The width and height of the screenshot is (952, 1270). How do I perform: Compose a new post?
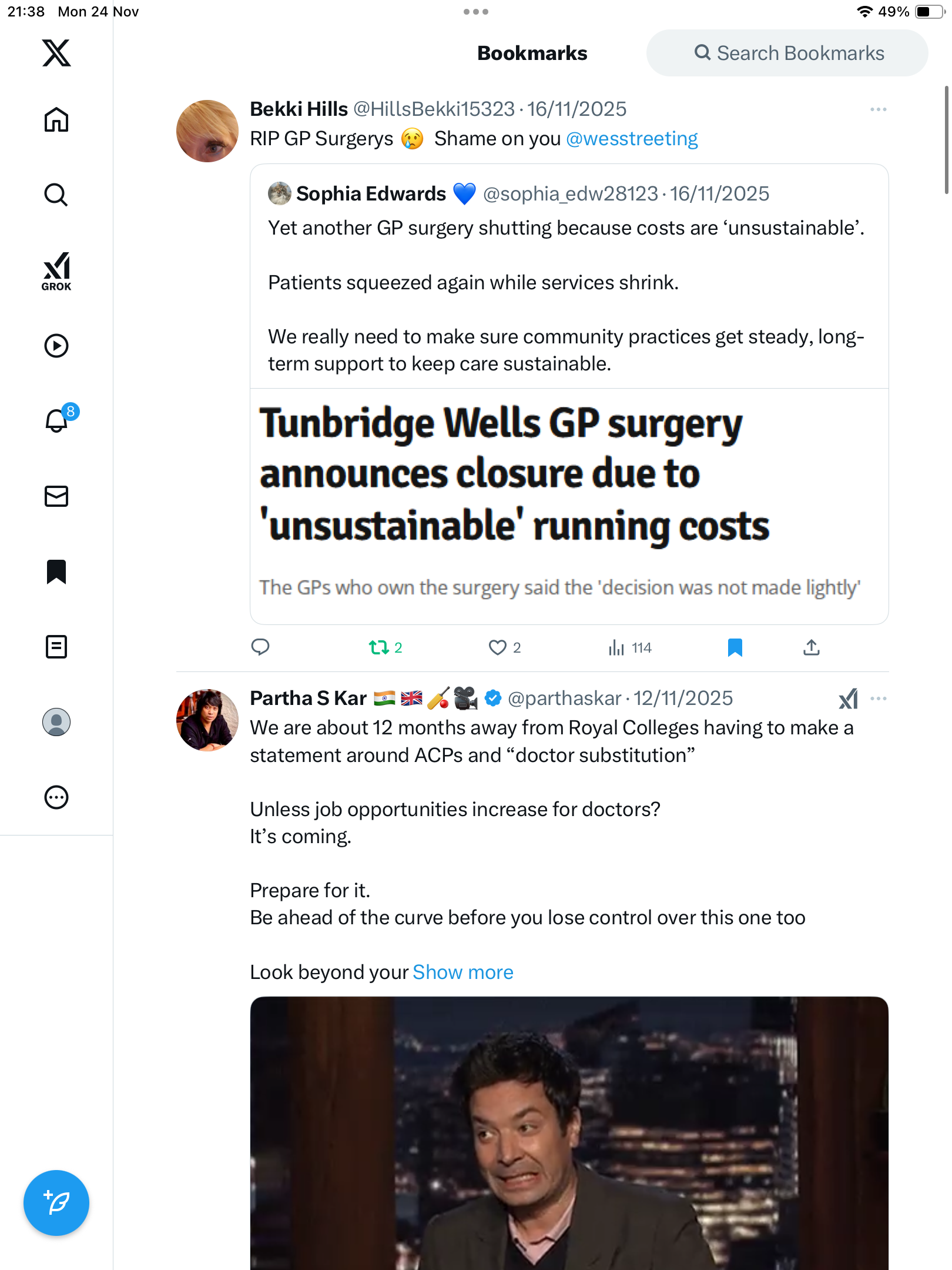click(x=56, y=1203)
